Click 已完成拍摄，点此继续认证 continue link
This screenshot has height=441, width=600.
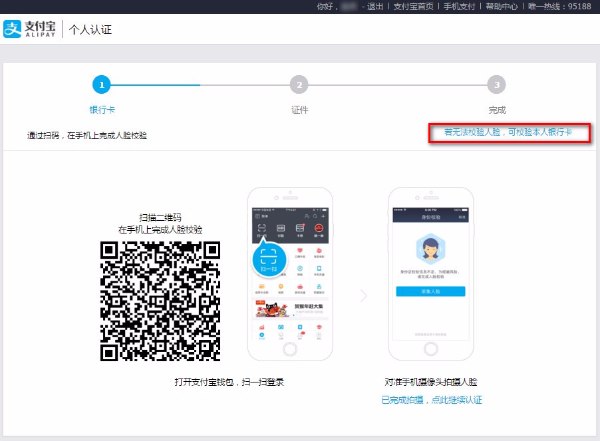432,400
